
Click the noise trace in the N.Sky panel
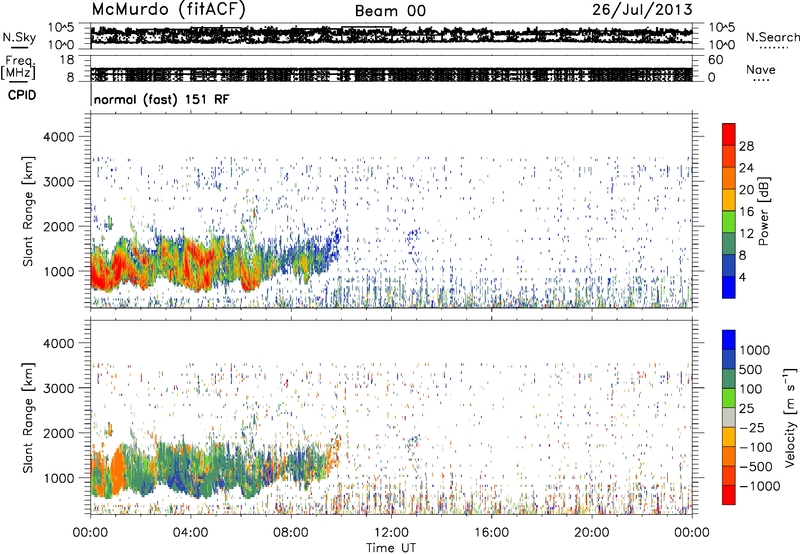[391, 35]
